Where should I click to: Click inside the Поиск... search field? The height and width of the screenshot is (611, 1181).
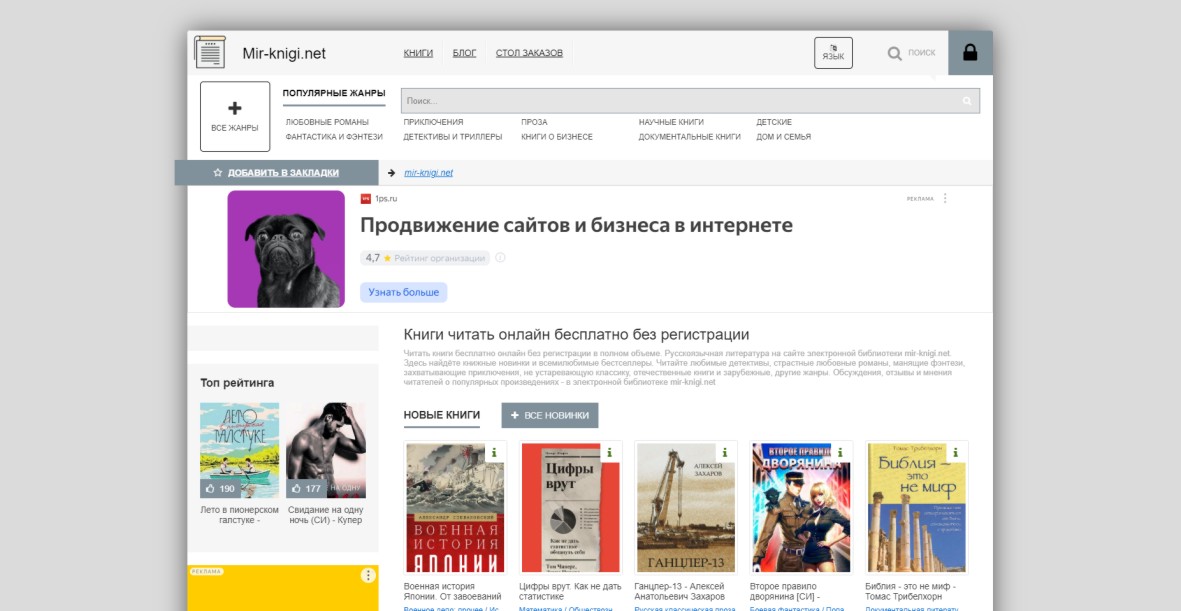coord(680,101)
